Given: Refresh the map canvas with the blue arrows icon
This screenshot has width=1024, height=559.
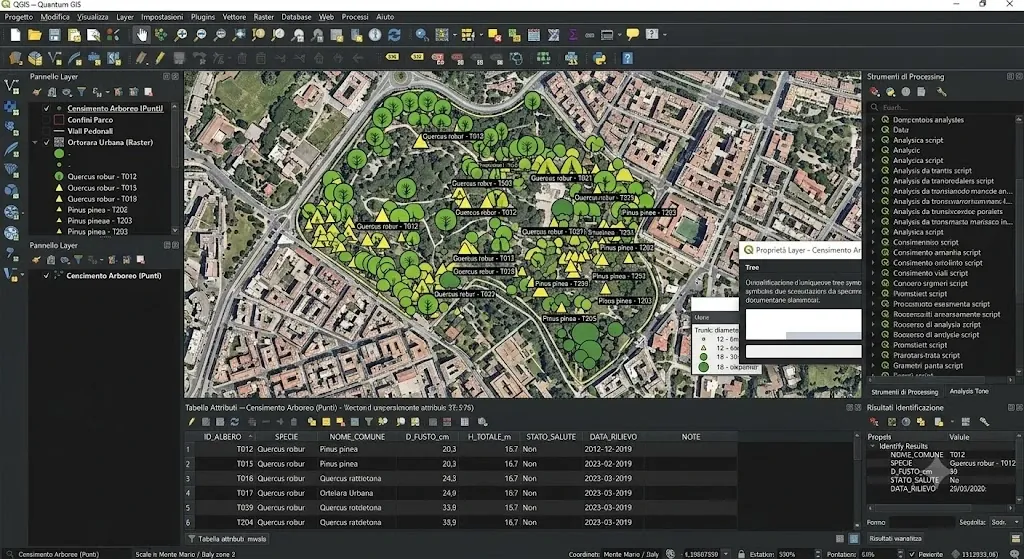Looking at the screenshot, I should (x=394, y=35).
